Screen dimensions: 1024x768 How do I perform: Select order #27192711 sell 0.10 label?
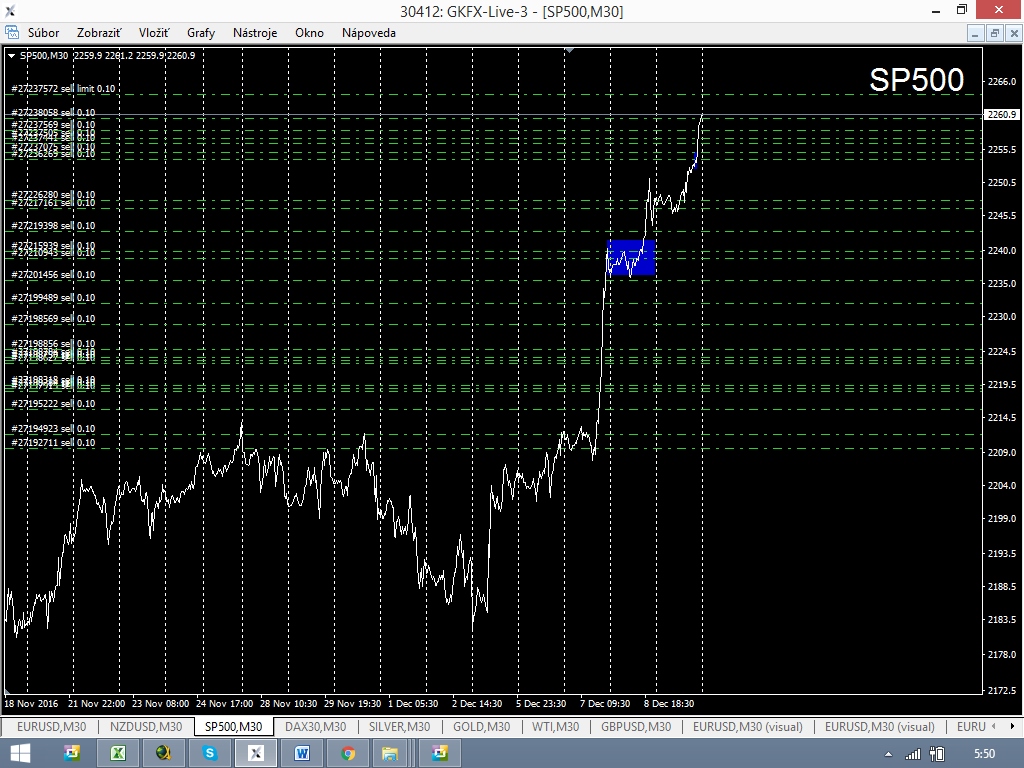54,443
